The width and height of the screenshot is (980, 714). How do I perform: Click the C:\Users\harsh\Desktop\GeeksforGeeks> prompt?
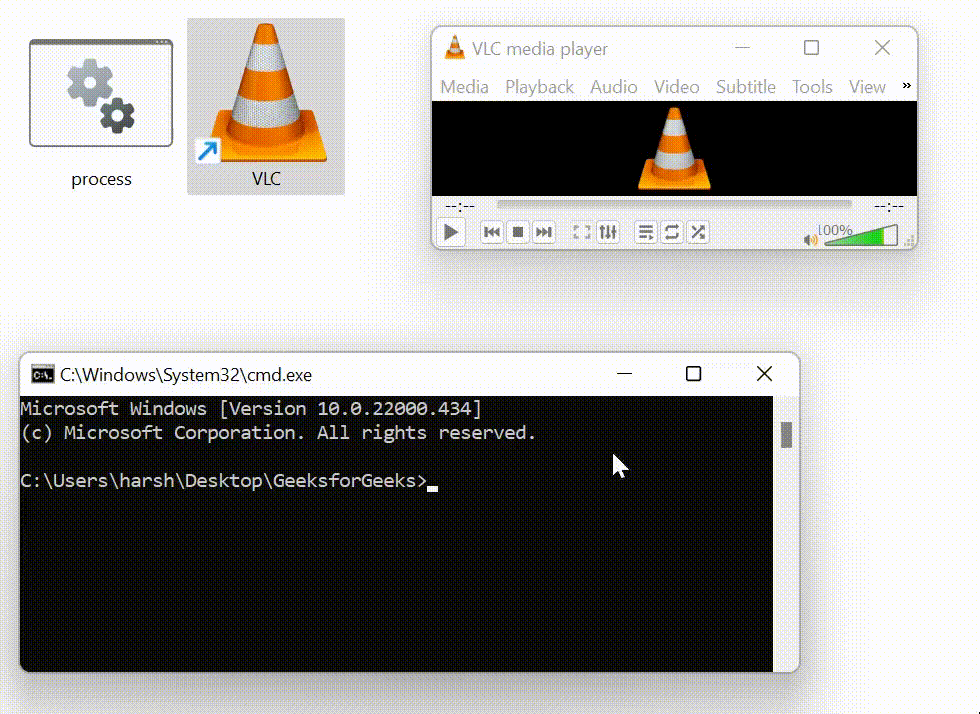click(x=223, y=481)
